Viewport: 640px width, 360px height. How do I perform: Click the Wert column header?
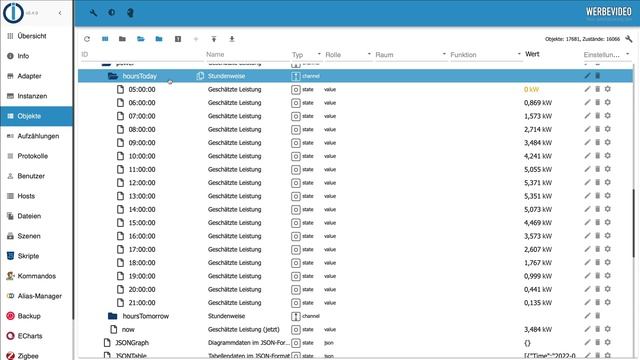532,54
